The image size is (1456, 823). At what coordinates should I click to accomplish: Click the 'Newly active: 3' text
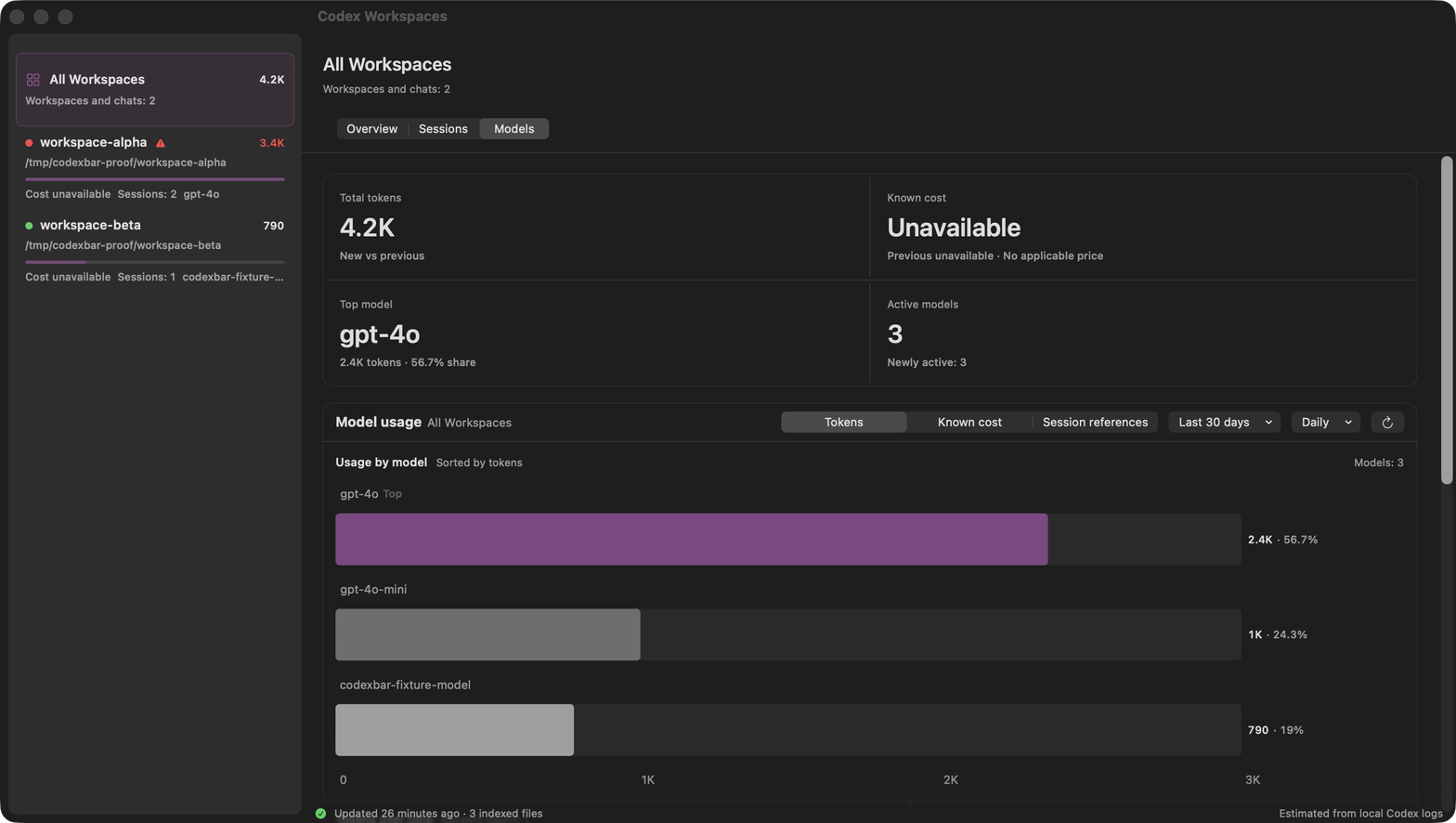[927, 363]
